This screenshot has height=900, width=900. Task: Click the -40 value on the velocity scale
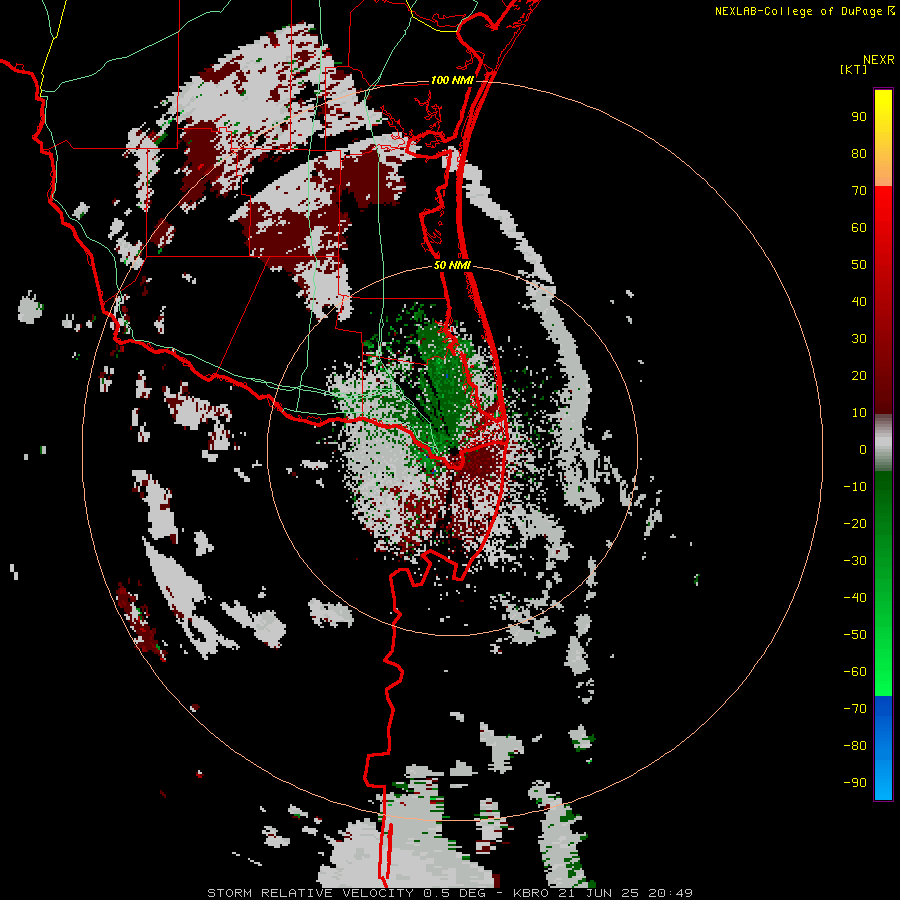[855, 598]
